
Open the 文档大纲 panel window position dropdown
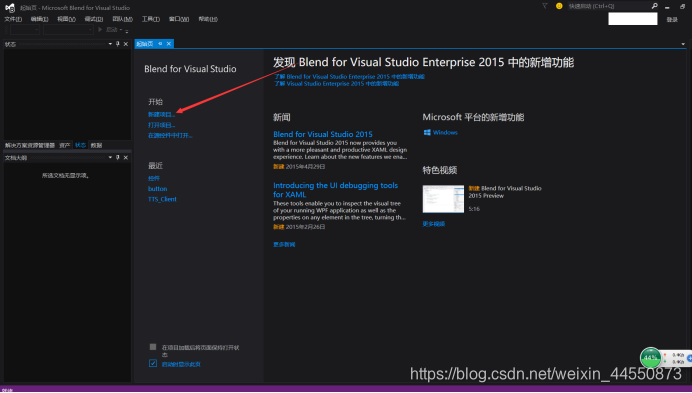110,157
